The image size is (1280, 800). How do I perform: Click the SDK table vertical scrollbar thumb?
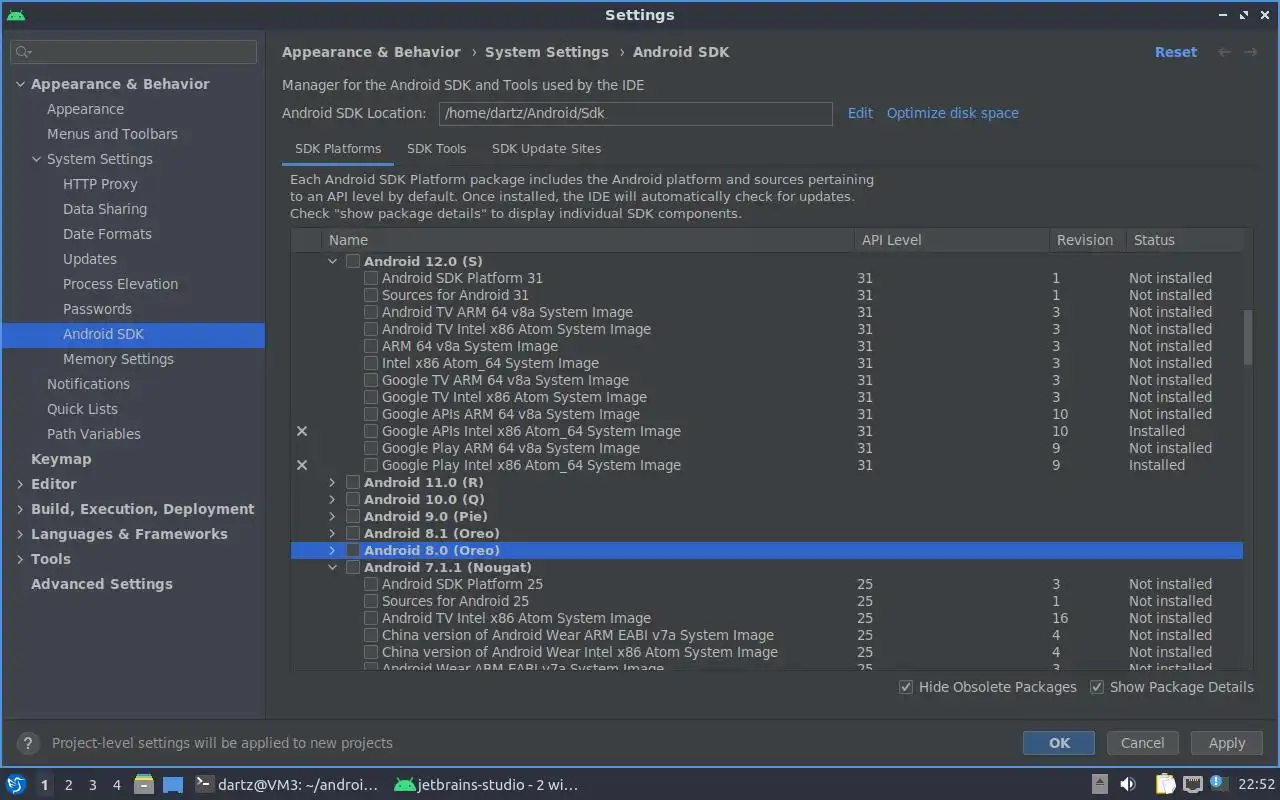click(1247, 337)
